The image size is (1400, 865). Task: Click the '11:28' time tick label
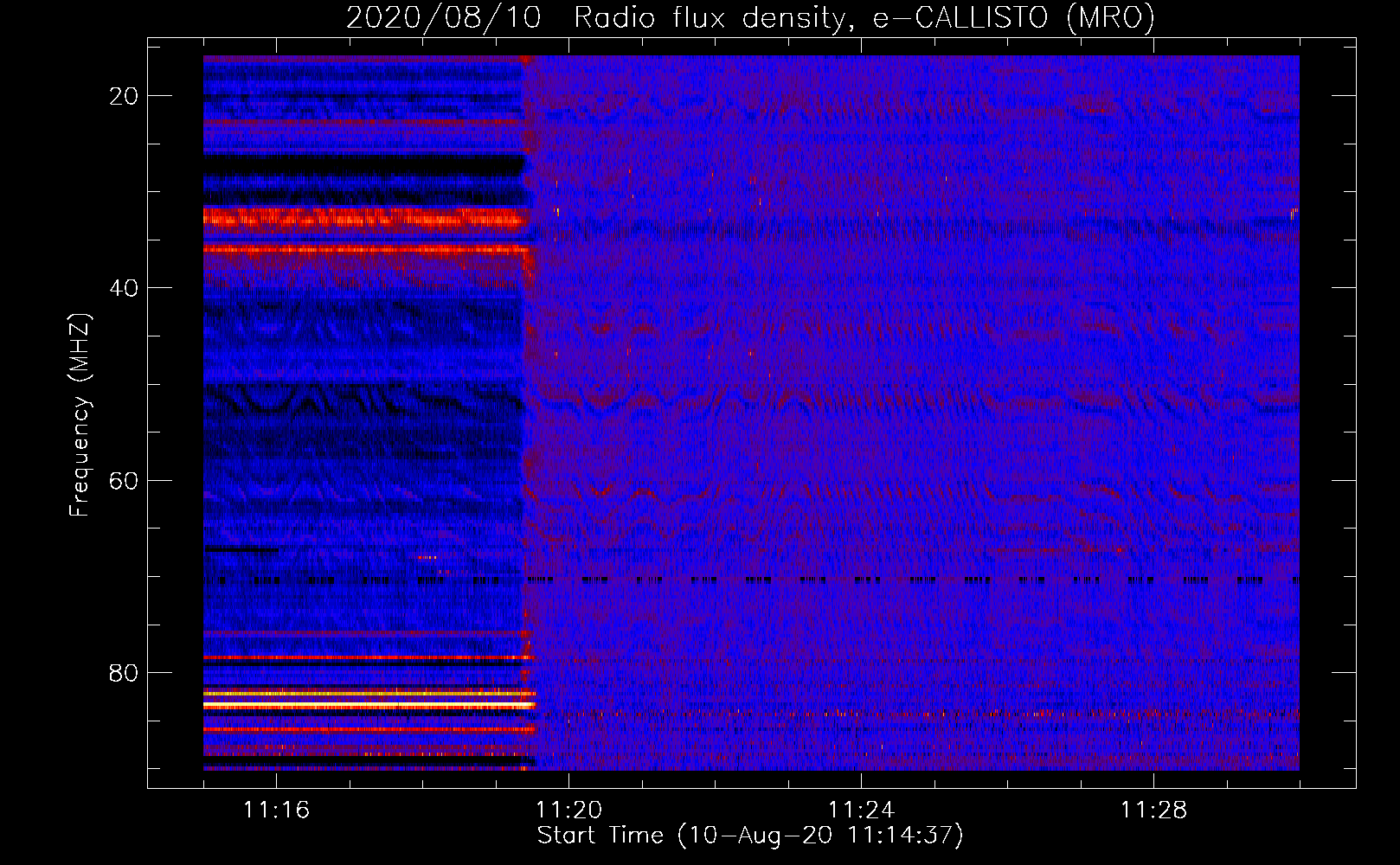1153,810
